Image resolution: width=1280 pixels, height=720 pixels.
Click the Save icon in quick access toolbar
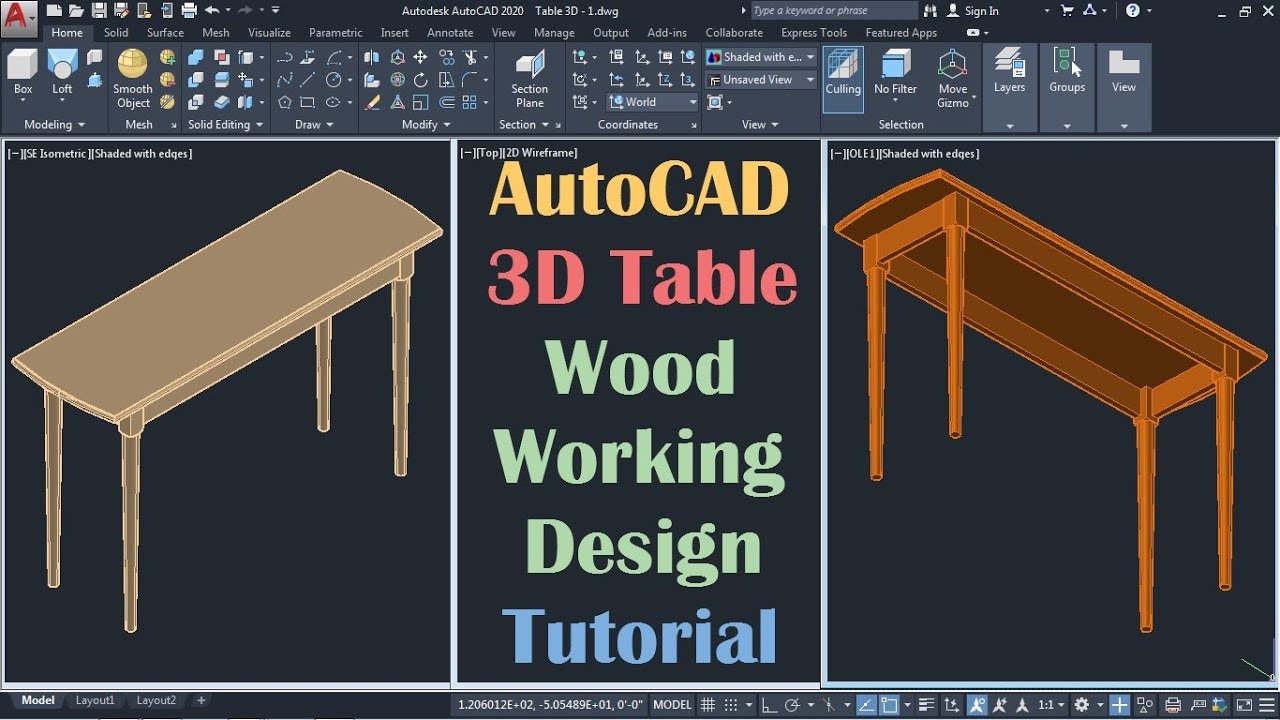[99, 10]
